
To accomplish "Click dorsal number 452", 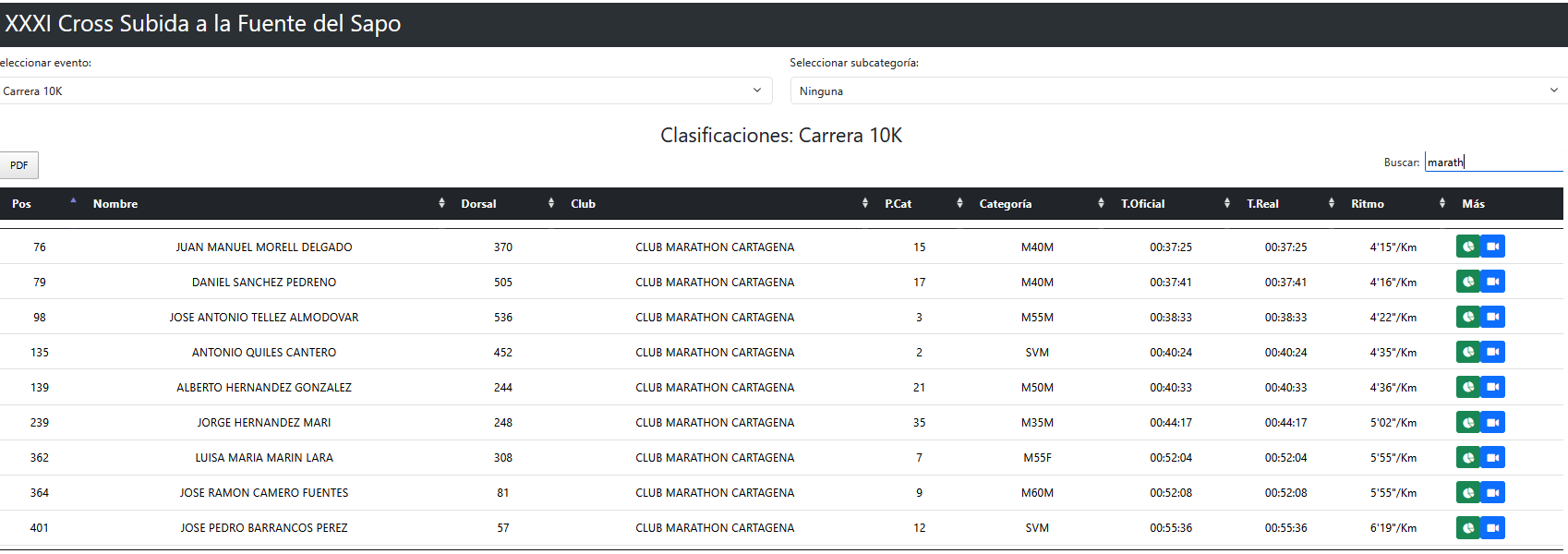I will 503,353.
